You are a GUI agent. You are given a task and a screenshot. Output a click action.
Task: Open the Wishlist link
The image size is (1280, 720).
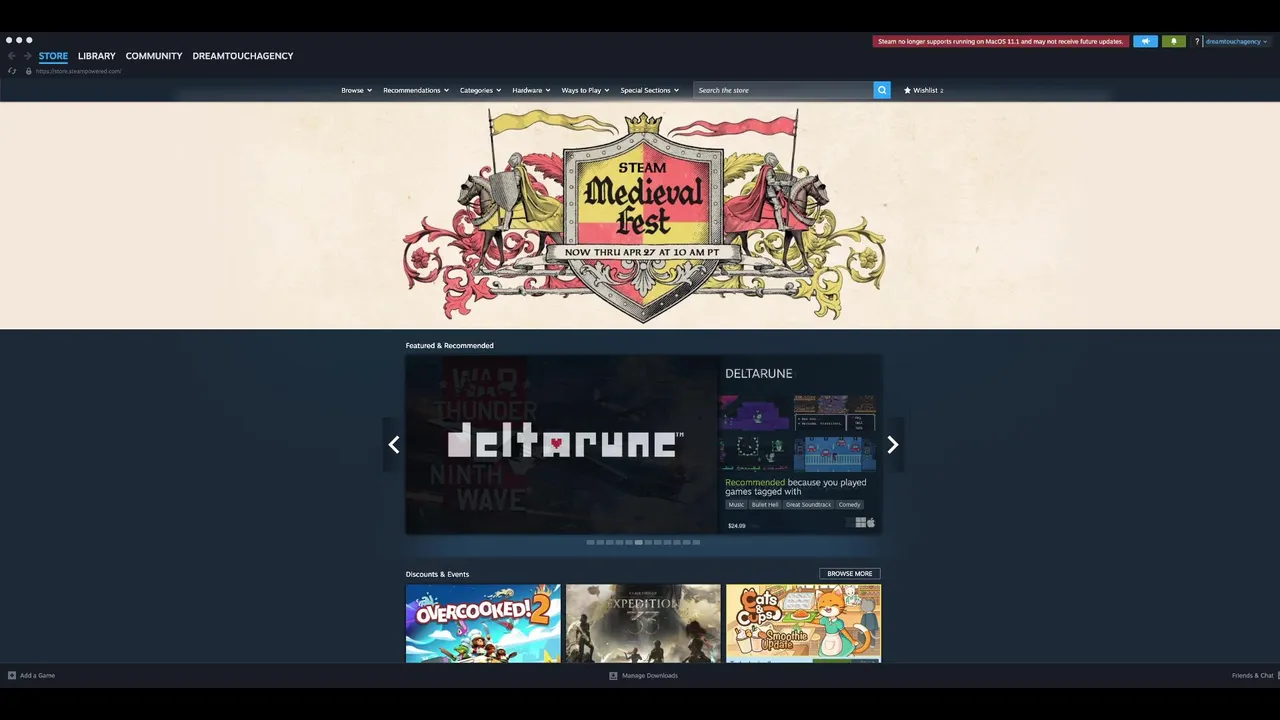click(926, 90)
